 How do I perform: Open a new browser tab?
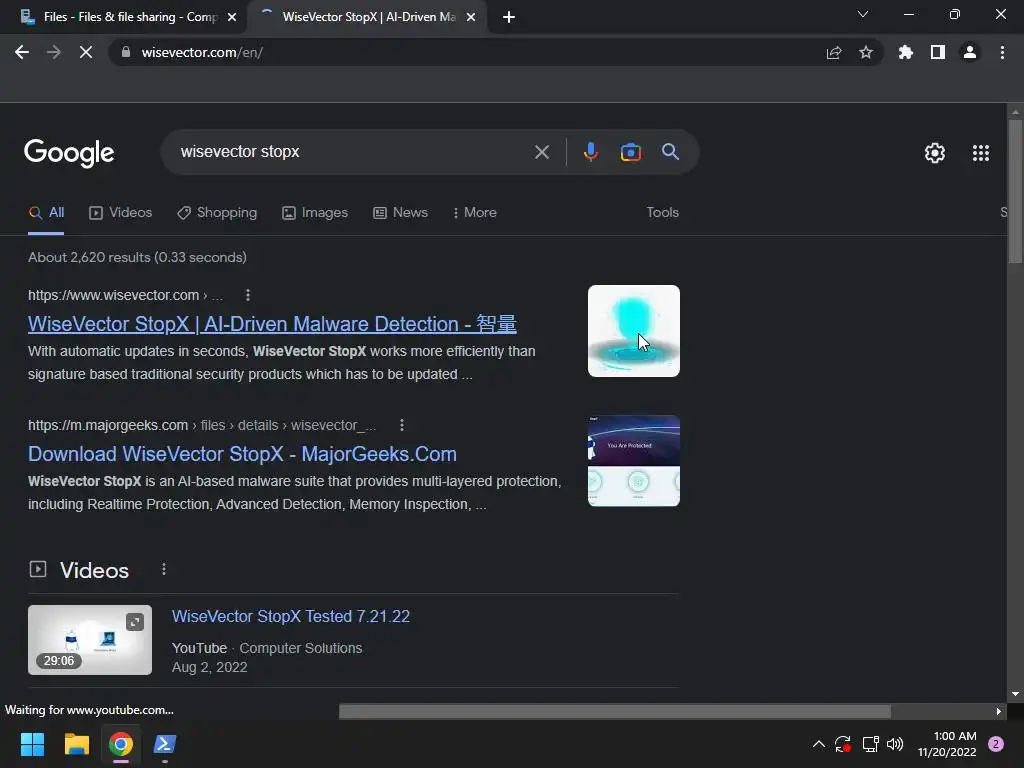(509, 17)
